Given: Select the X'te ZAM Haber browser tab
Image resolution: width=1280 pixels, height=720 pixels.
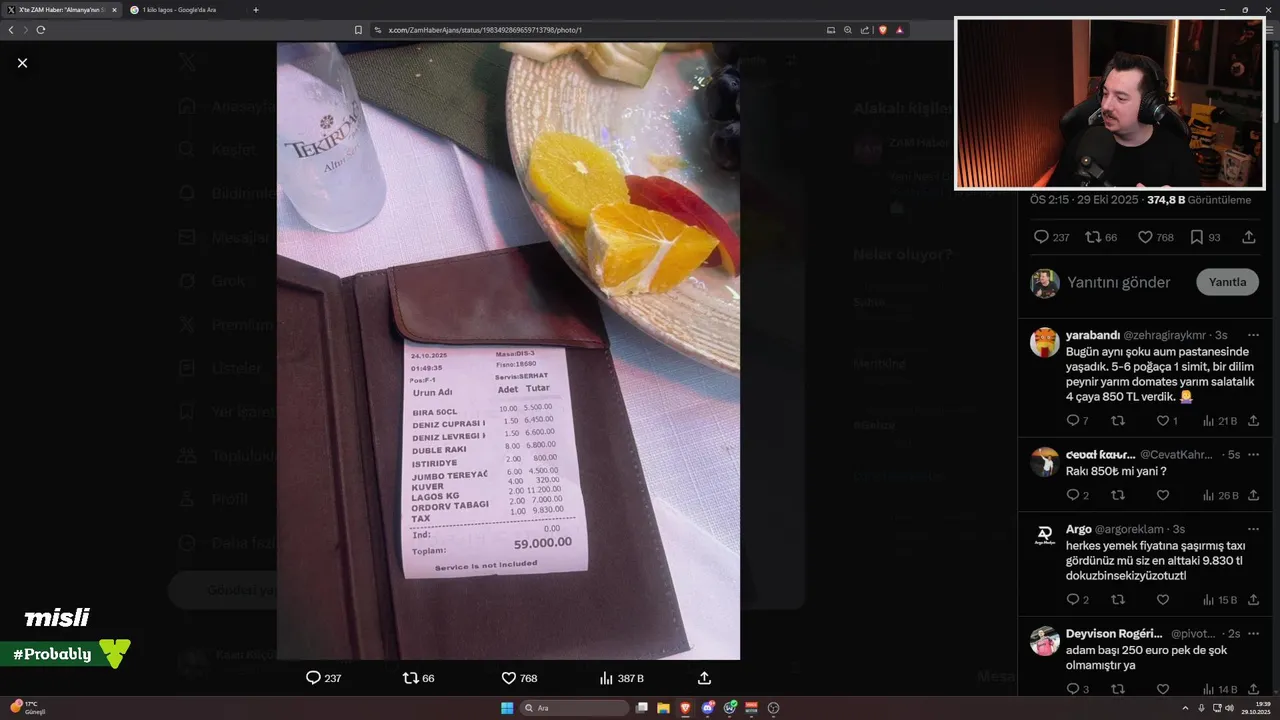Looking at the screenshot, I should point(60,10).
